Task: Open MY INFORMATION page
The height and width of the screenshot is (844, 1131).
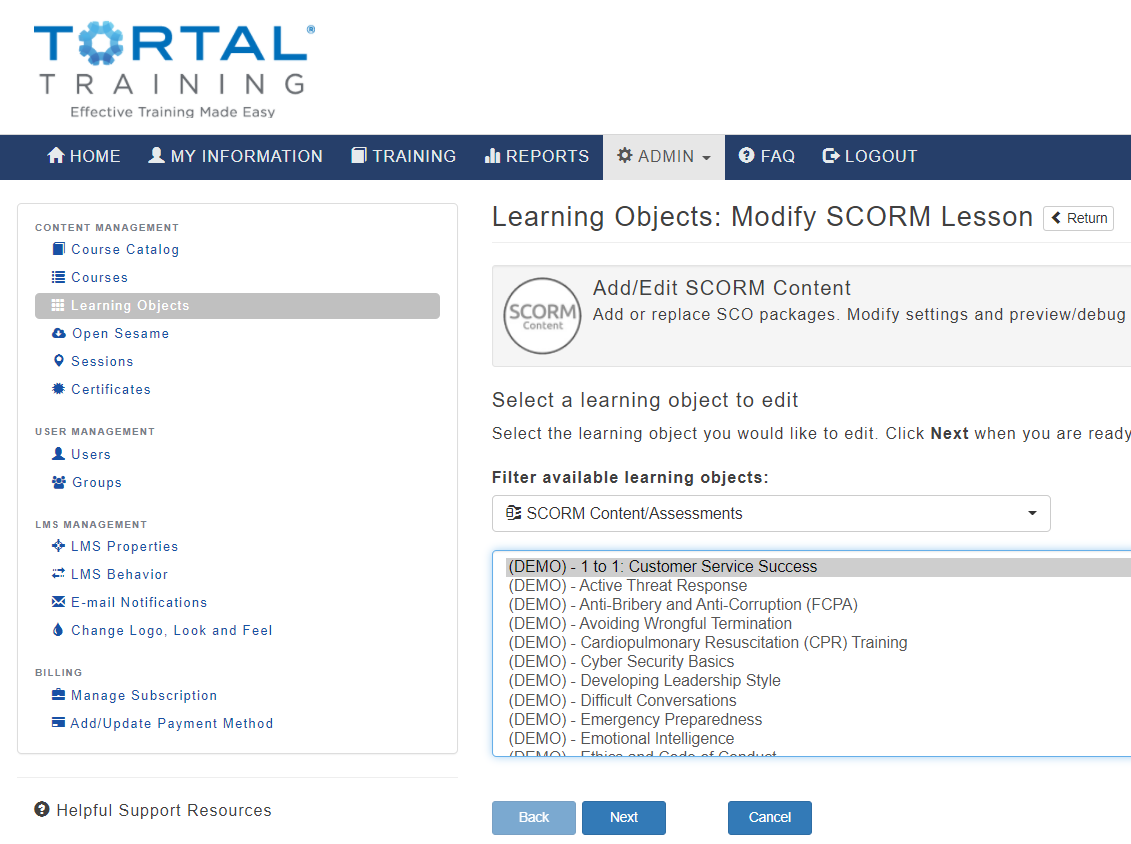Action: (236, 156)
